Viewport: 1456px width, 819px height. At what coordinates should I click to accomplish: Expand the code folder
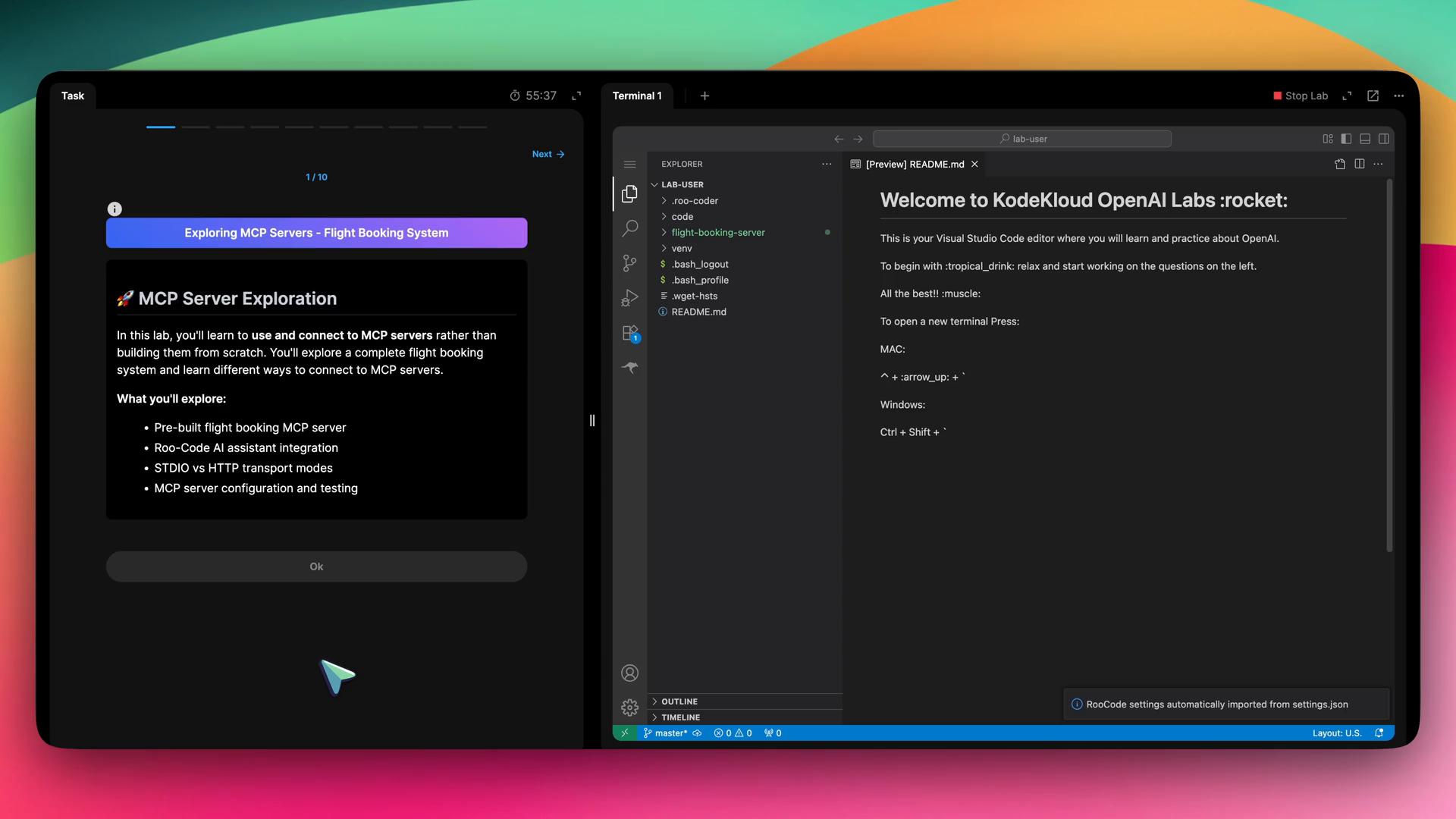[x=745, y=217]
